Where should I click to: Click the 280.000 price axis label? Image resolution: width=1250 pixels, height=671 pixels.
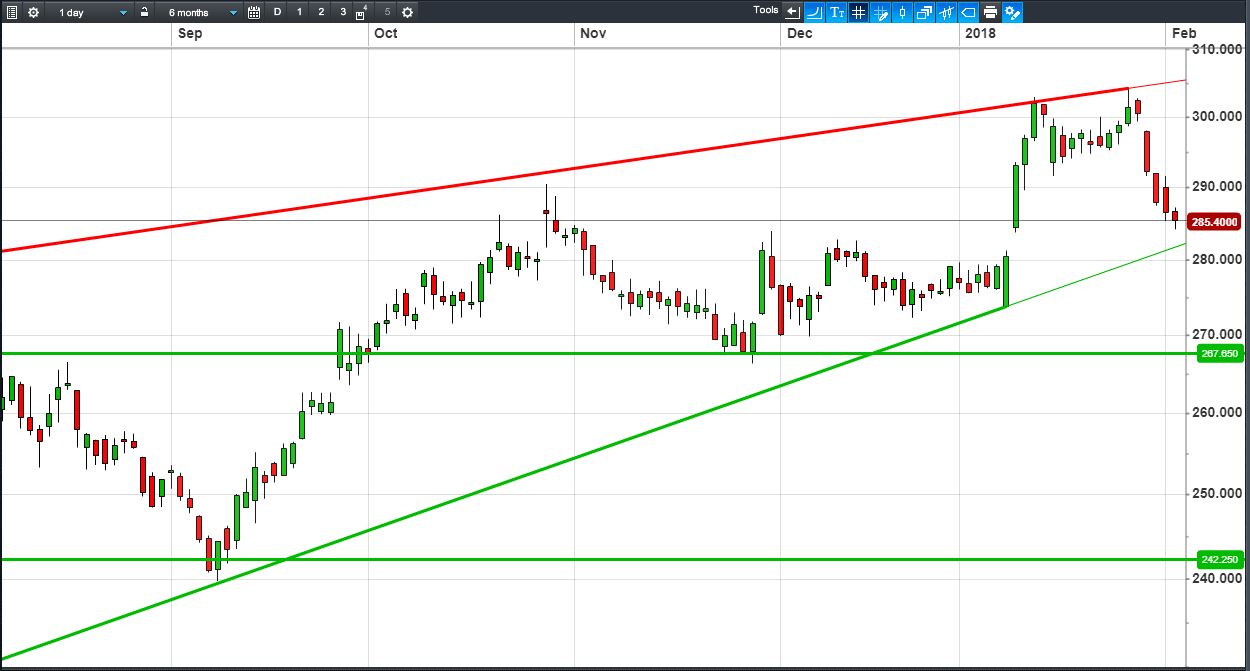click(x=1219, y=260)
